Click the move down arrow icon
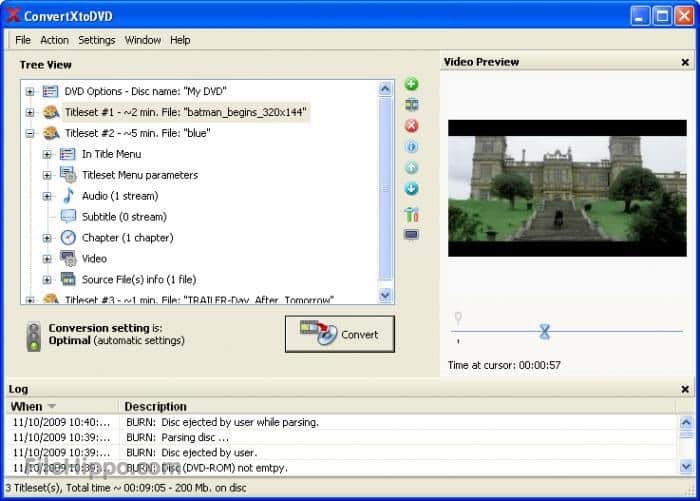 pyautogui.click(x=411, y=188)
